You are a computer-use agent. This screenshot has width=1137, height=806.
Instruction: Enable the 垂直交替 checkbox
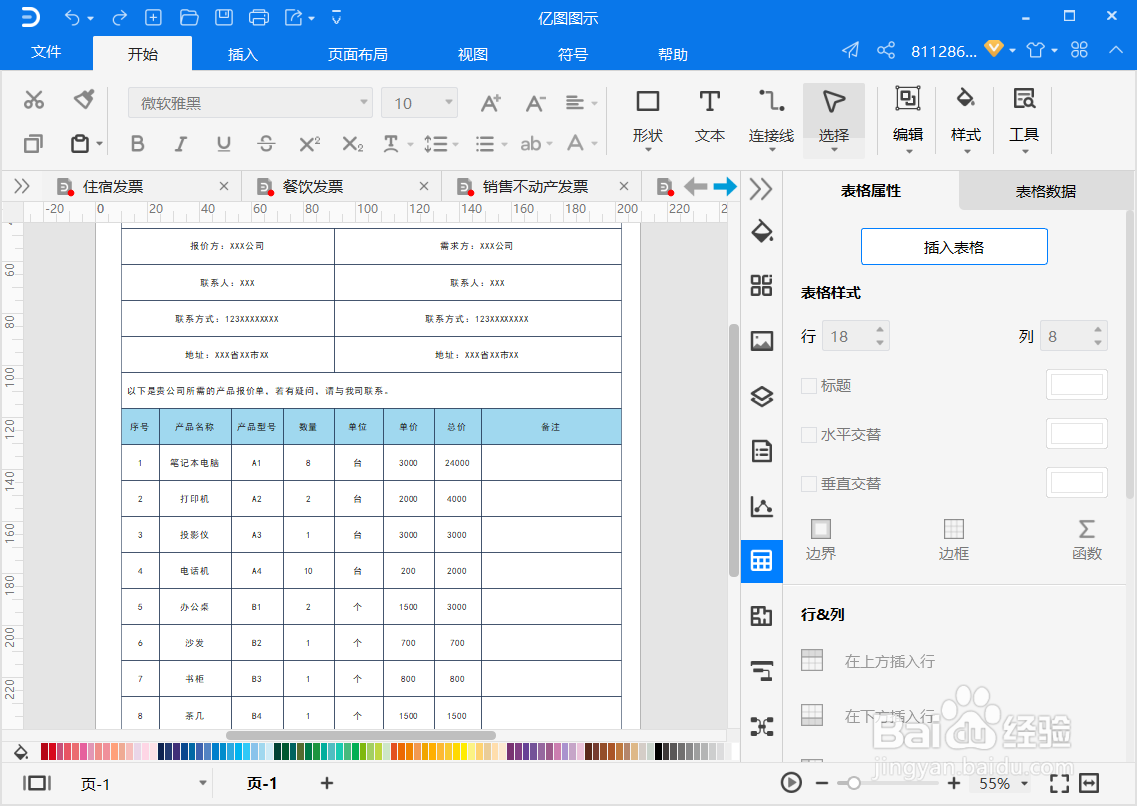(x=809, y=483)
